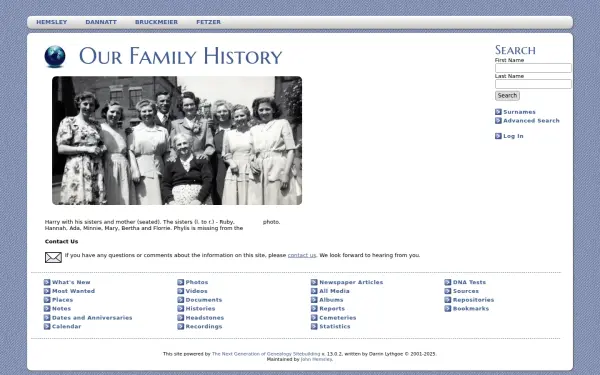Open What's New link
Screen dimensions: 600x375
[71, 282]
